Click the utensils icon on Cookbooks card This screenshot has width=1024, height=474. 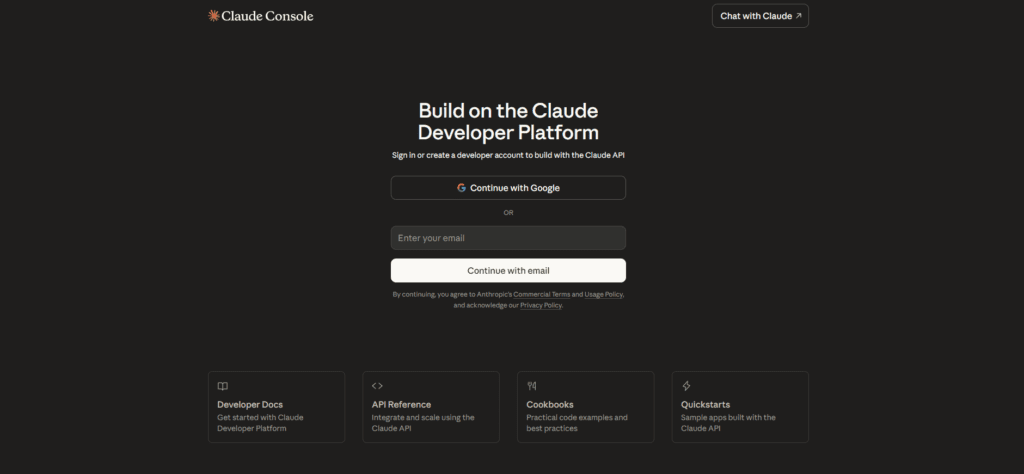532,386
